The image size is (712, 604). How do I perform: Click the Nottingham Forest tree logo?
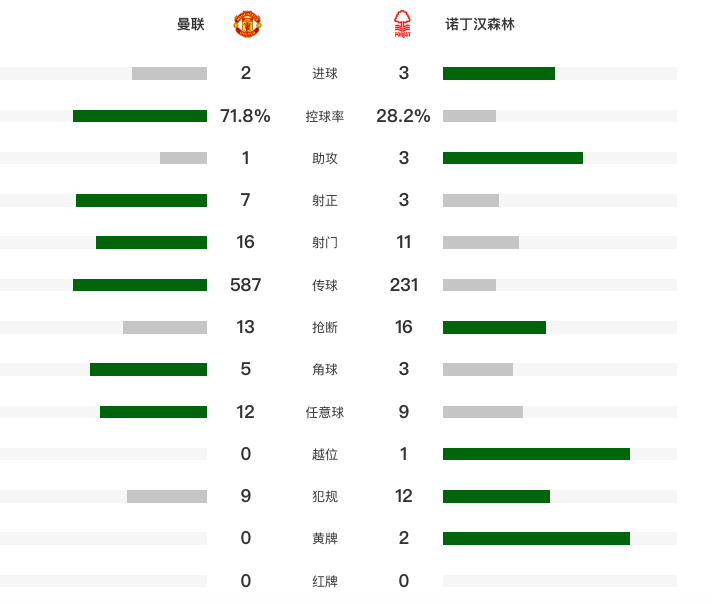coord(402,24)
